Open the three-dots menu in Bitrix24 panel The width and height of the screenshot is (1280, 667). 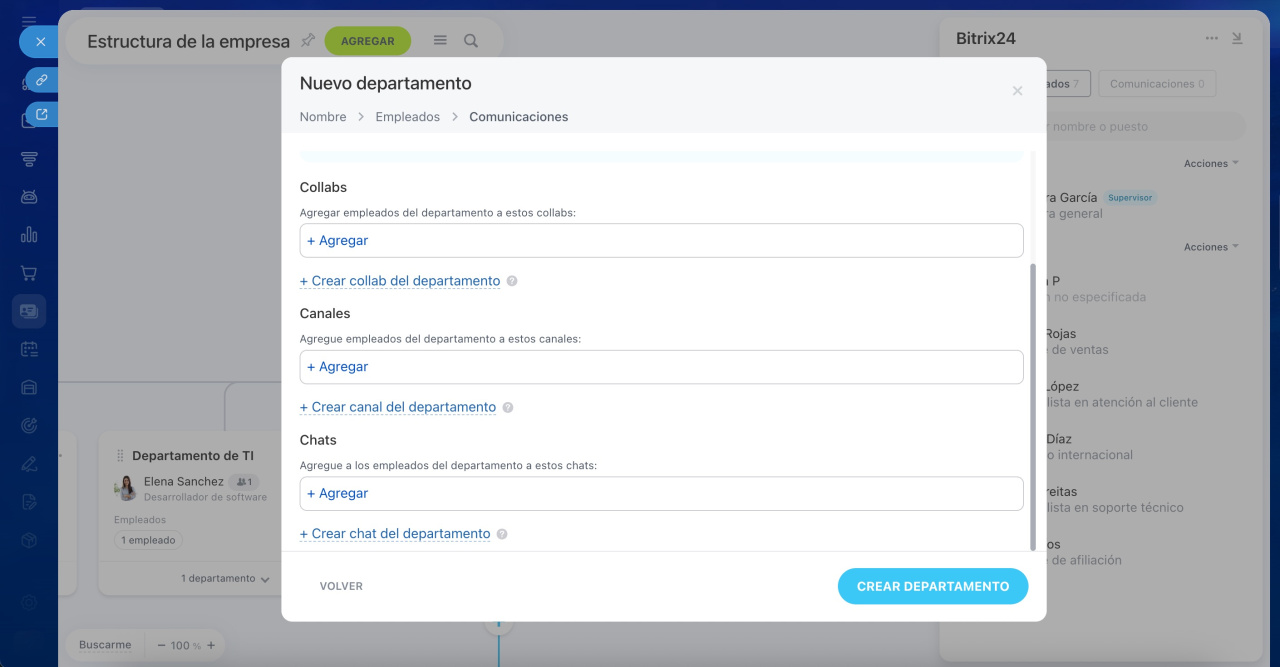(x=1212, y=39)
